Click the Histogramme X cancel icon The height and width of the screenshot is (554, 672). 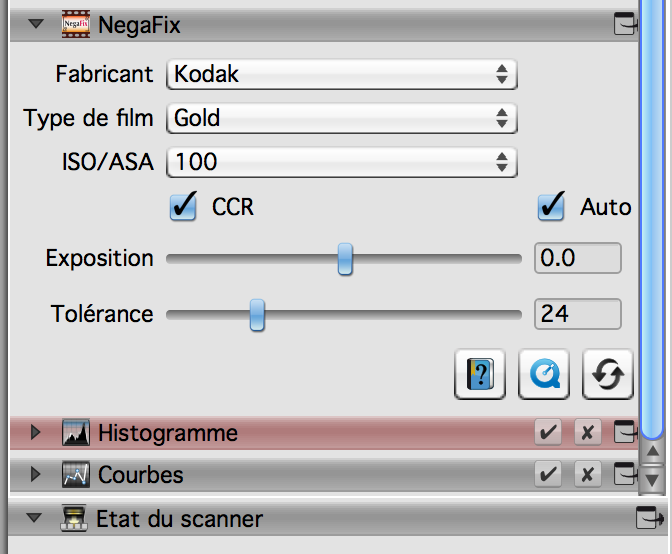[x=587, y=433]
